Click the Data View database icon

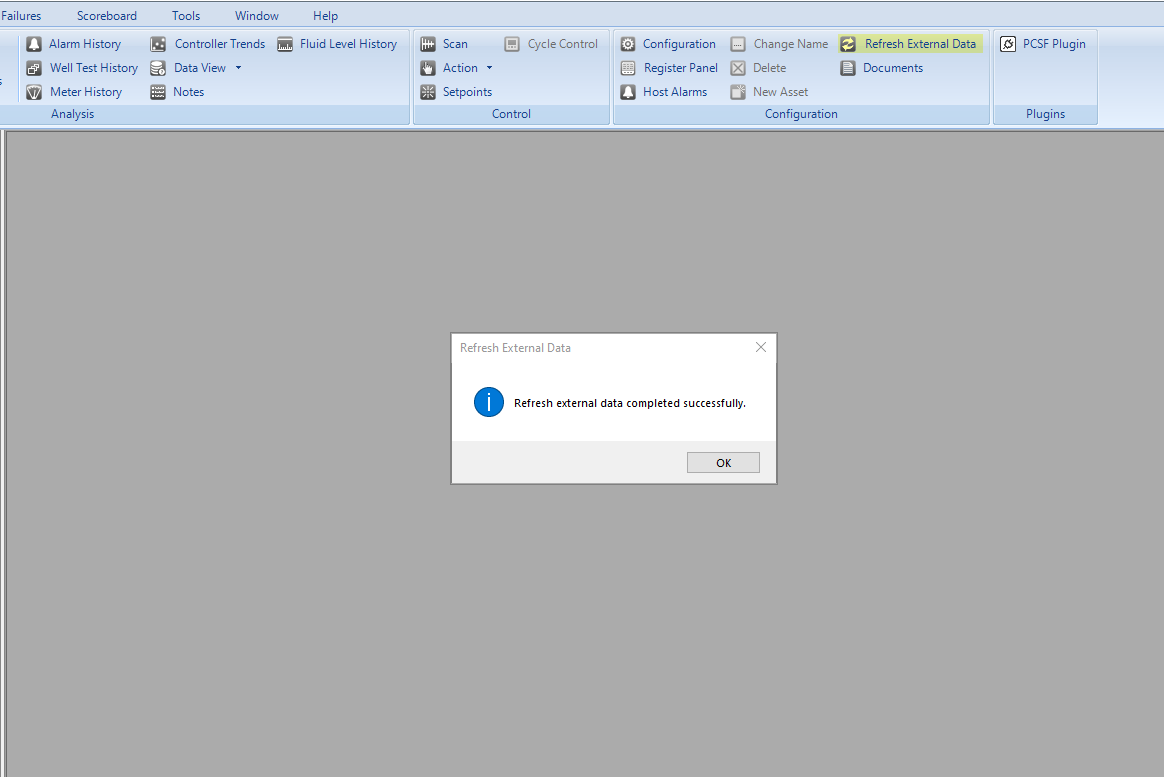(x=158, y=68)
